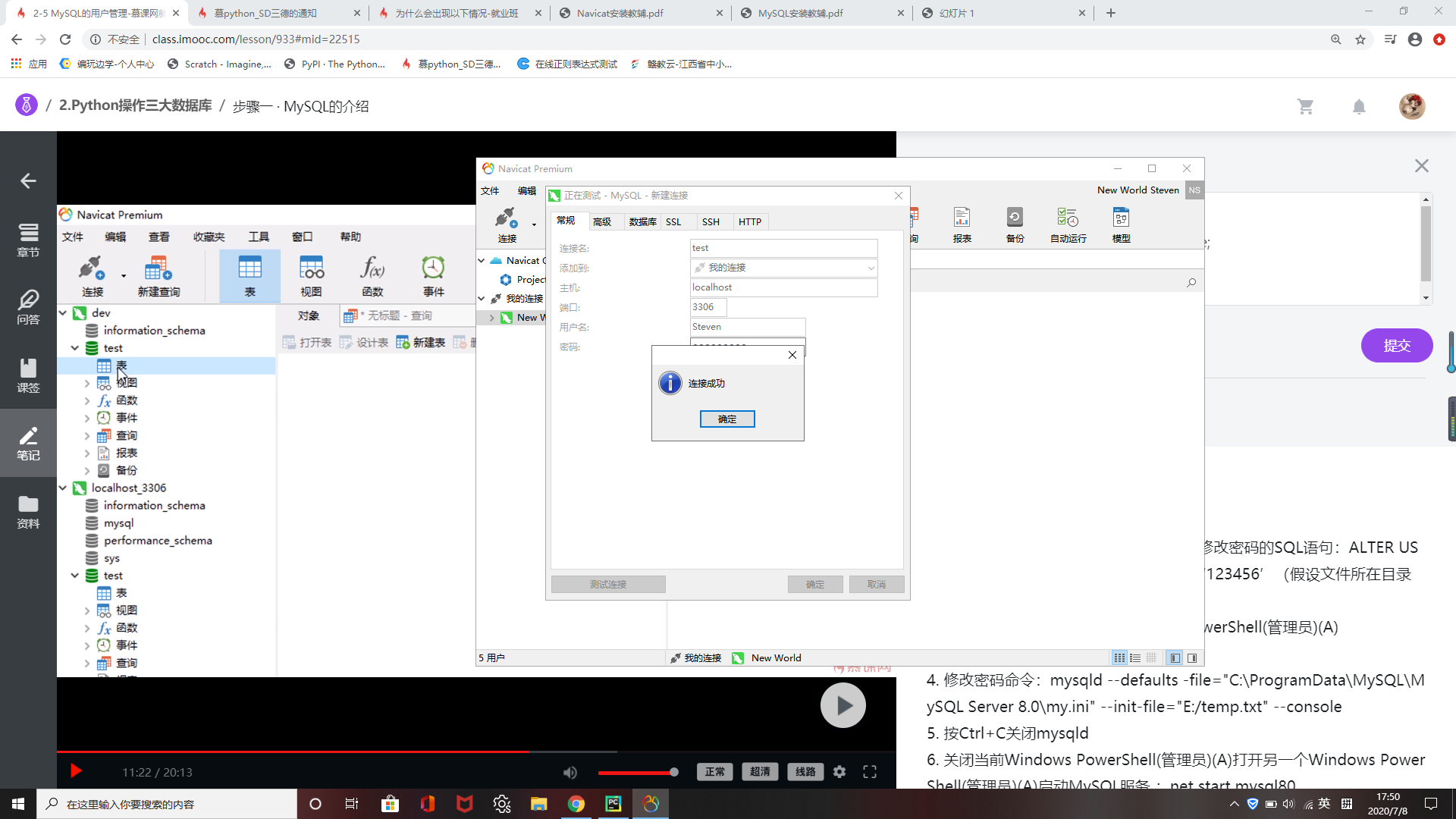Switch to SSH tab in connection dialog

[x=711, y=221]
